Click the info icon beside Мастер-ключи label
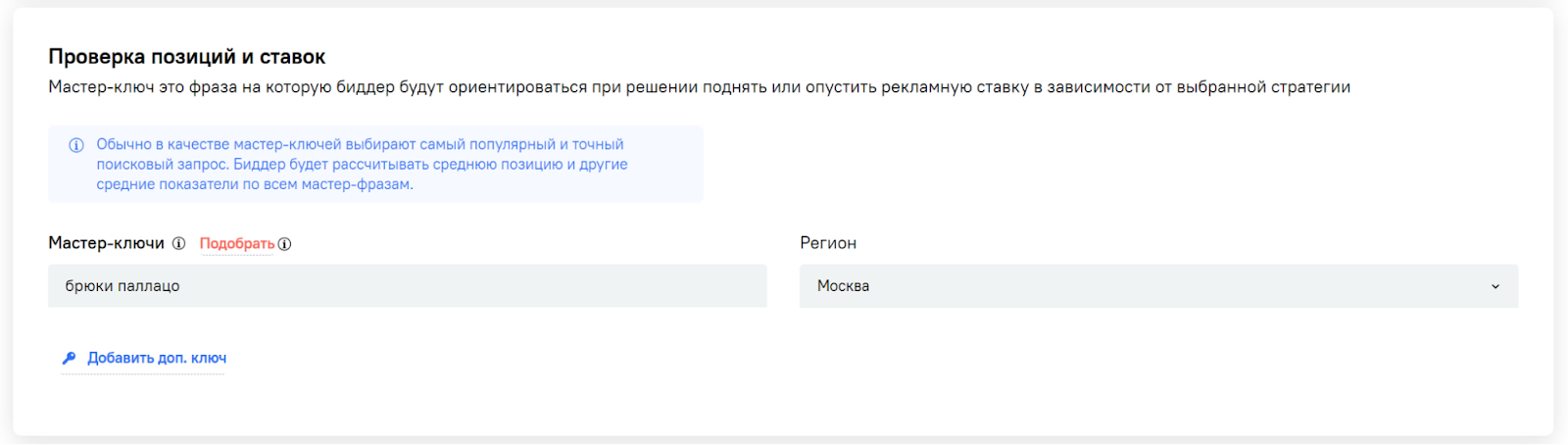This screenshot has height=445, width=1568. pyautogui.click(x=178, y=243)
